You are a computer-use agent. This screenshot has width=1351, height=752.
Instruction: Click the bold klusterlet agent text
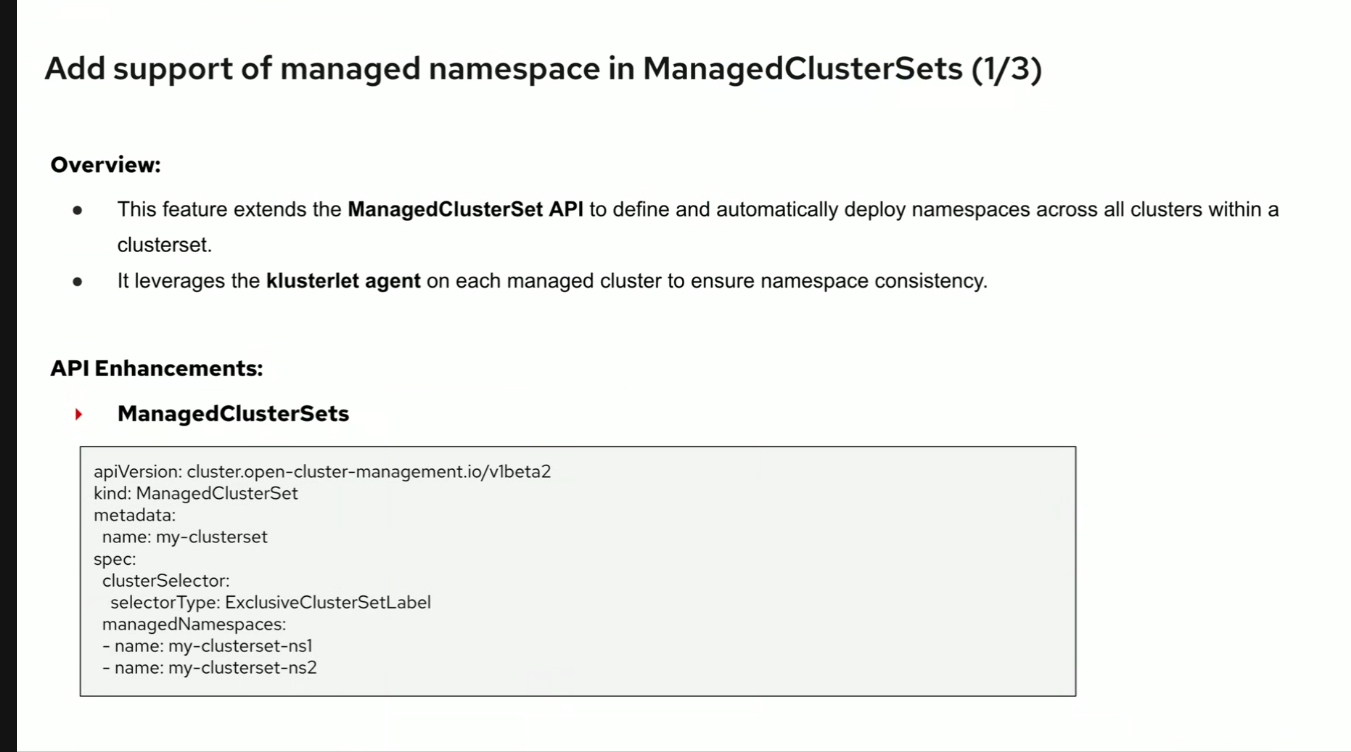[x=343, y=281]
